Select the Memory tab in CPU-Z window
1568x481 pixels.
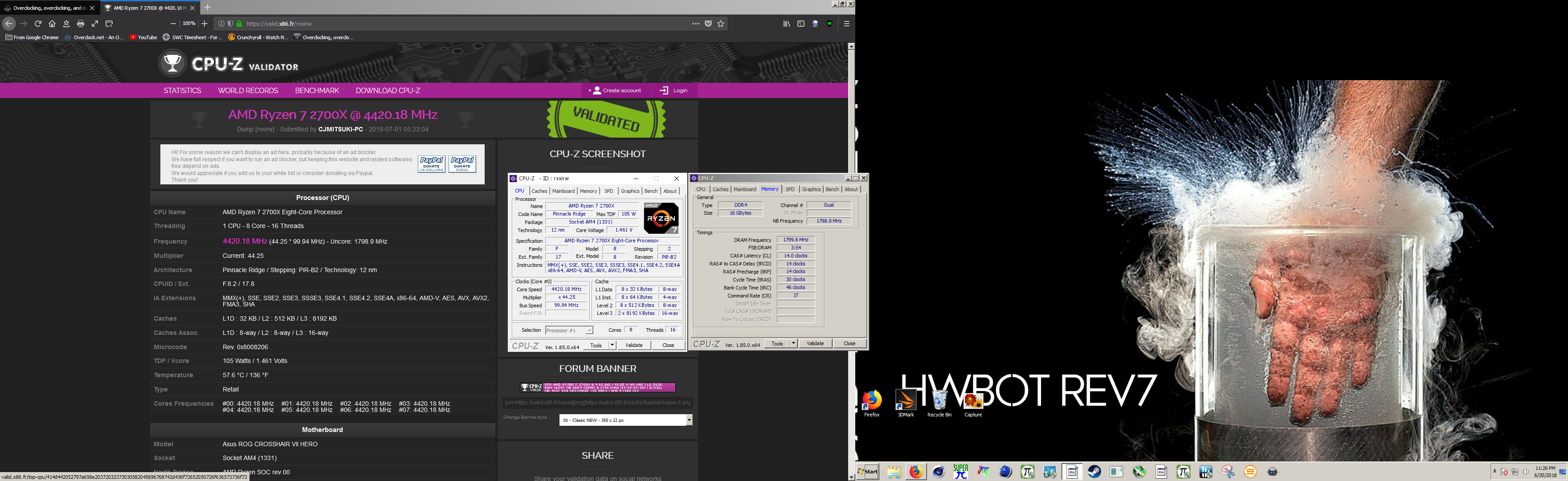click(x=769, y=189)
